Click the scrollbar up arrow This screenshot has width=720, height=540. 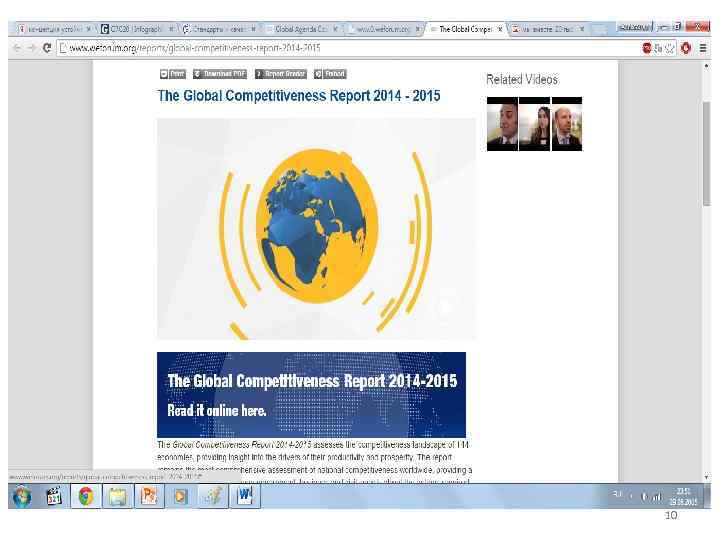(706, 66)
